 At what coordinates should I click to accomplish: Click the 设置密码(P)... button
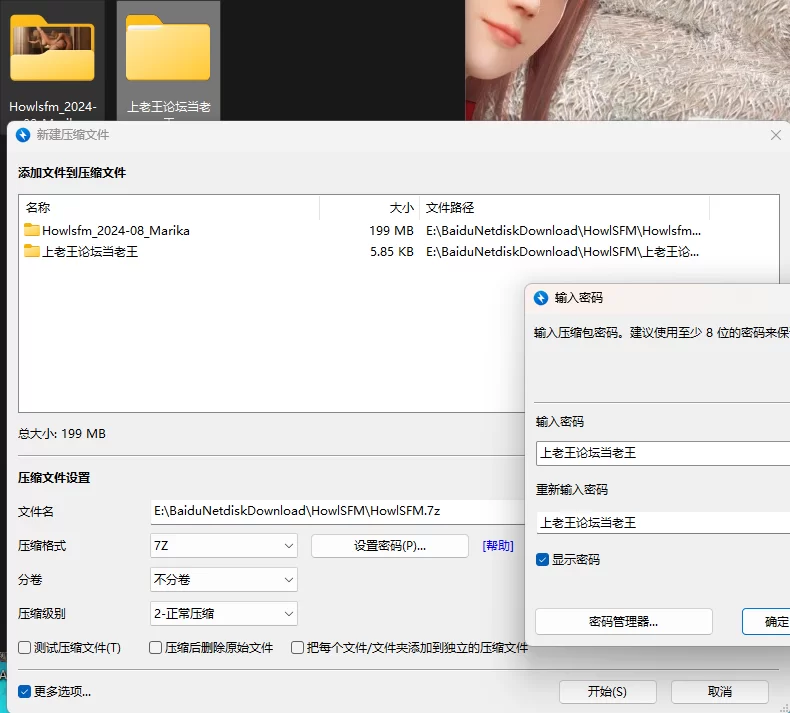[x=390, y=546]
